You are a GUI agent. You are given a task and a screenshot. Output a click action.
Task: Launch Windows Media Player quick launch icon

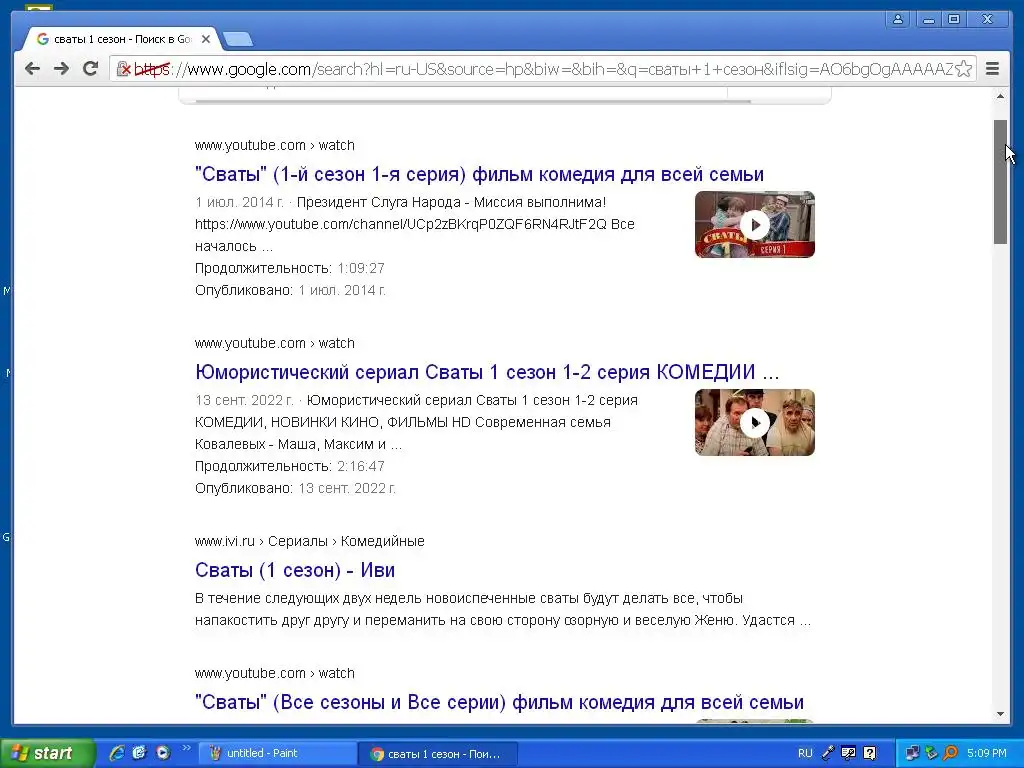(163, 753)
